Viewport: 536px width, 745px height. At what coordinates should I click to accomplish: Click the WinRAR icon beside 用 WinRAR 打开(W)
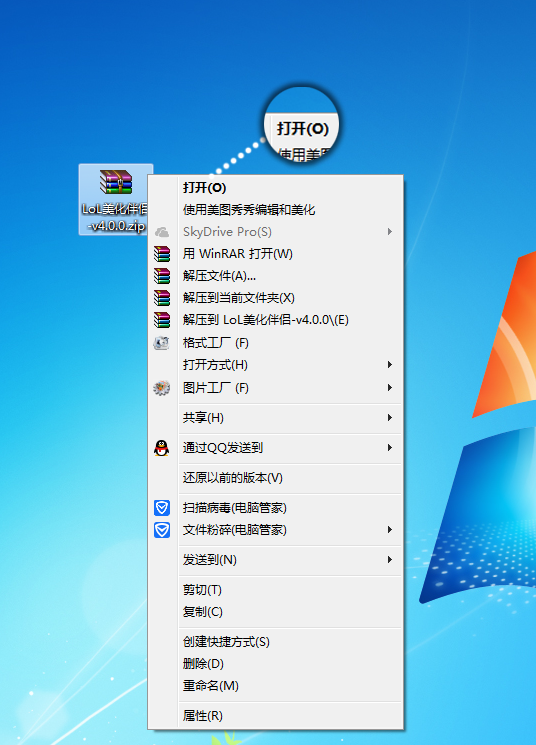(x=162, y=254)
